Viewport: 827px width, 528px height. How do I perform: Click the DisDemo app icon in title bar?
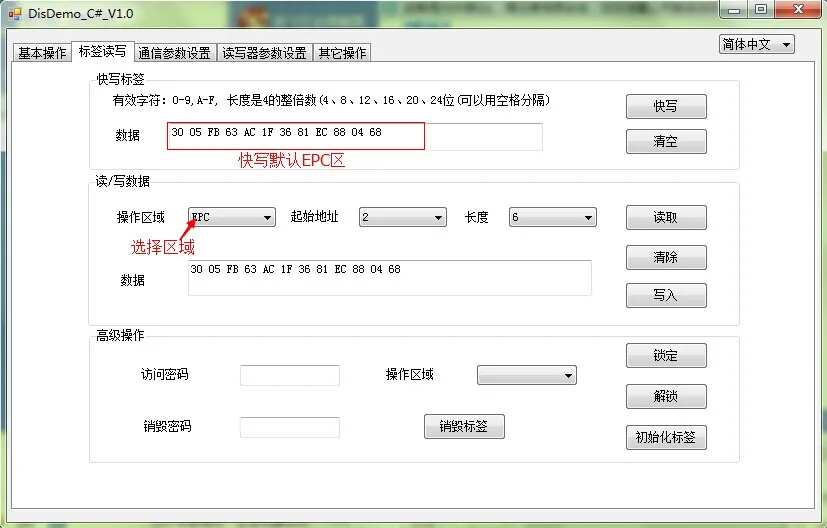(14, 14)
